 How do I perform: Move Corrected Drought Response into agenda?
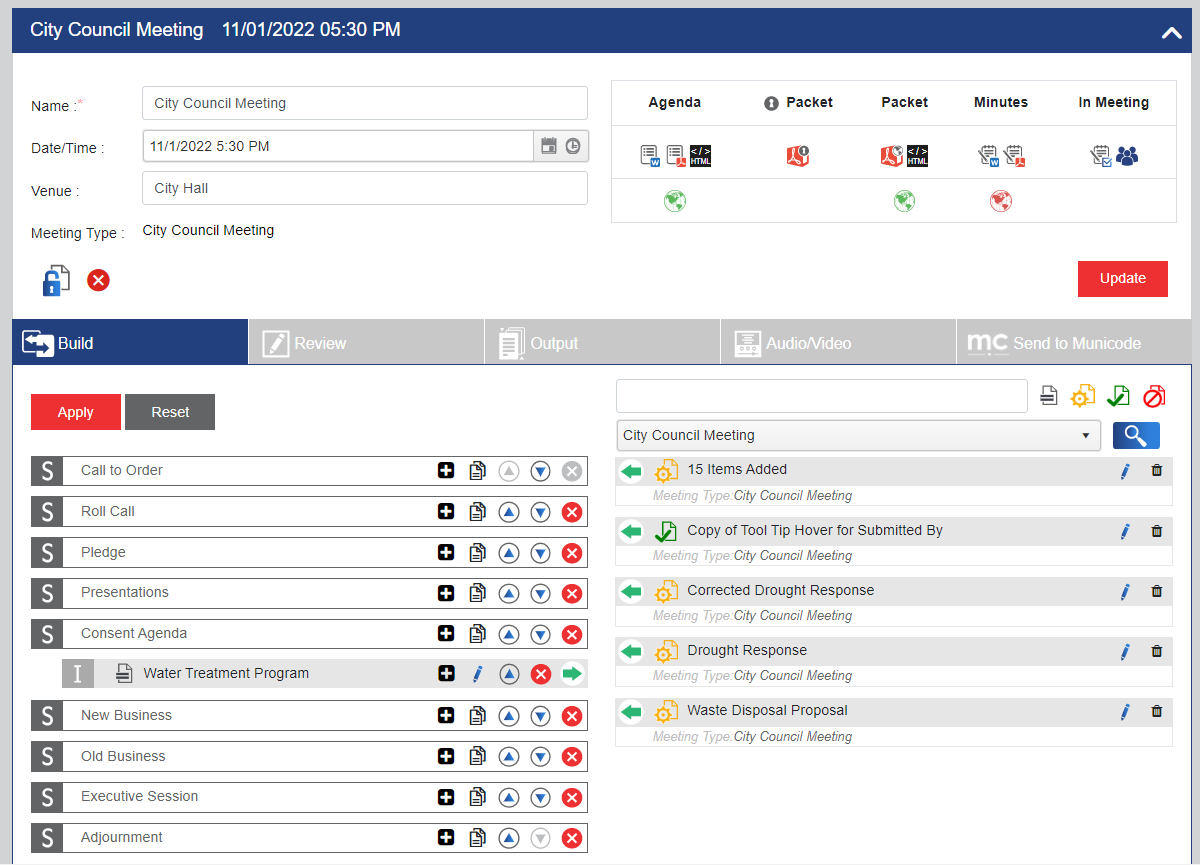[631, 592]
